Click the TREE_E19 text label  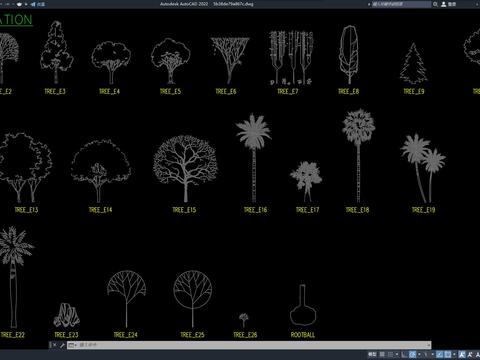tap(423, 210)
